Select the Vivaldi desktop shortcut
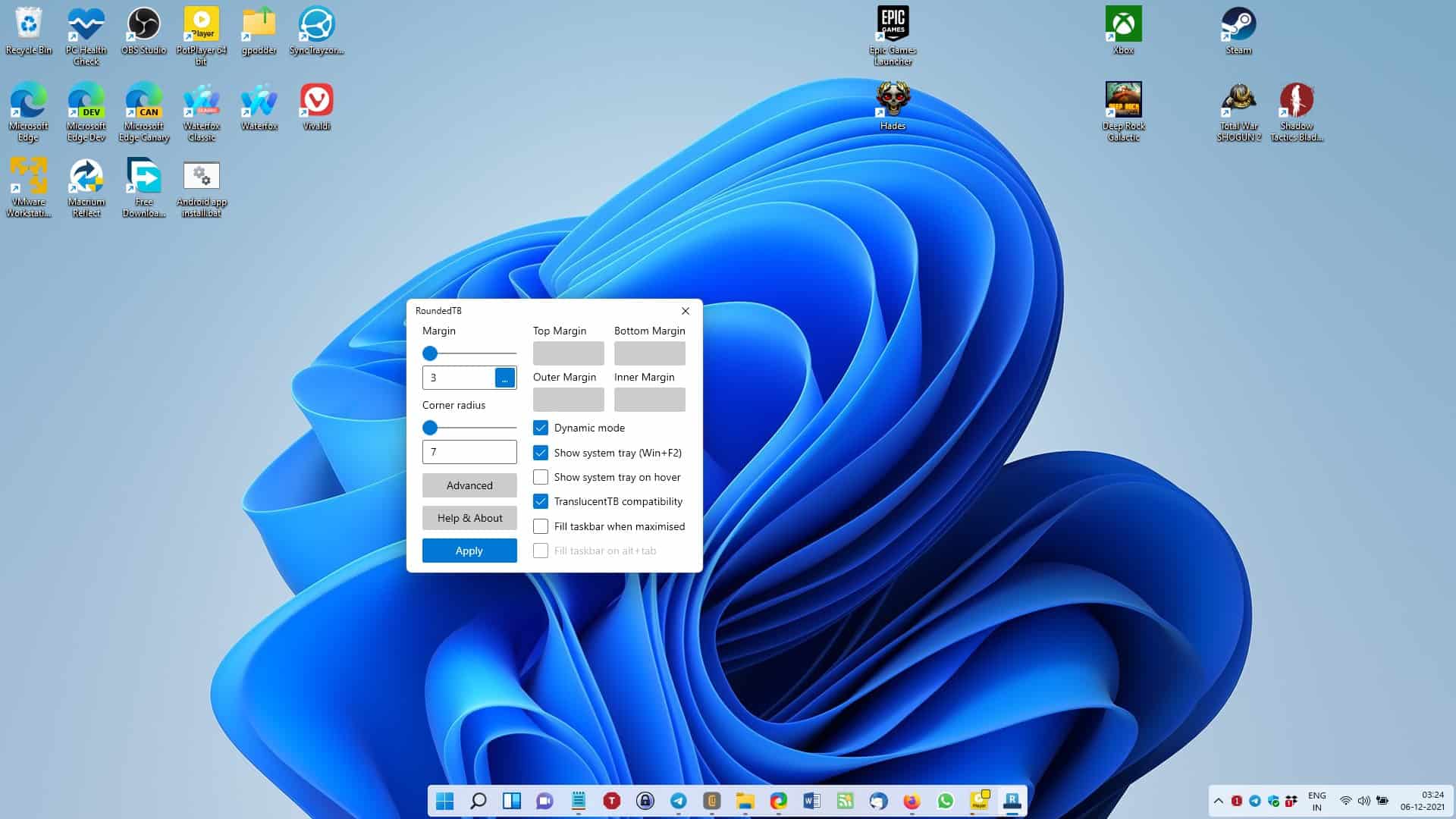 pyautogui.click(x=317, y=107)
